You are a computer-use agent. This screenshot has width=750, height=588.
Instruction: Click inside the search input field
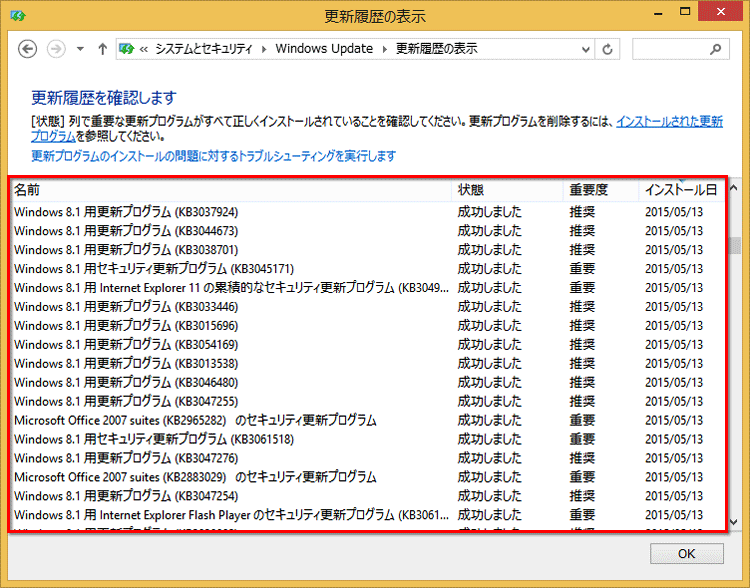668,49
